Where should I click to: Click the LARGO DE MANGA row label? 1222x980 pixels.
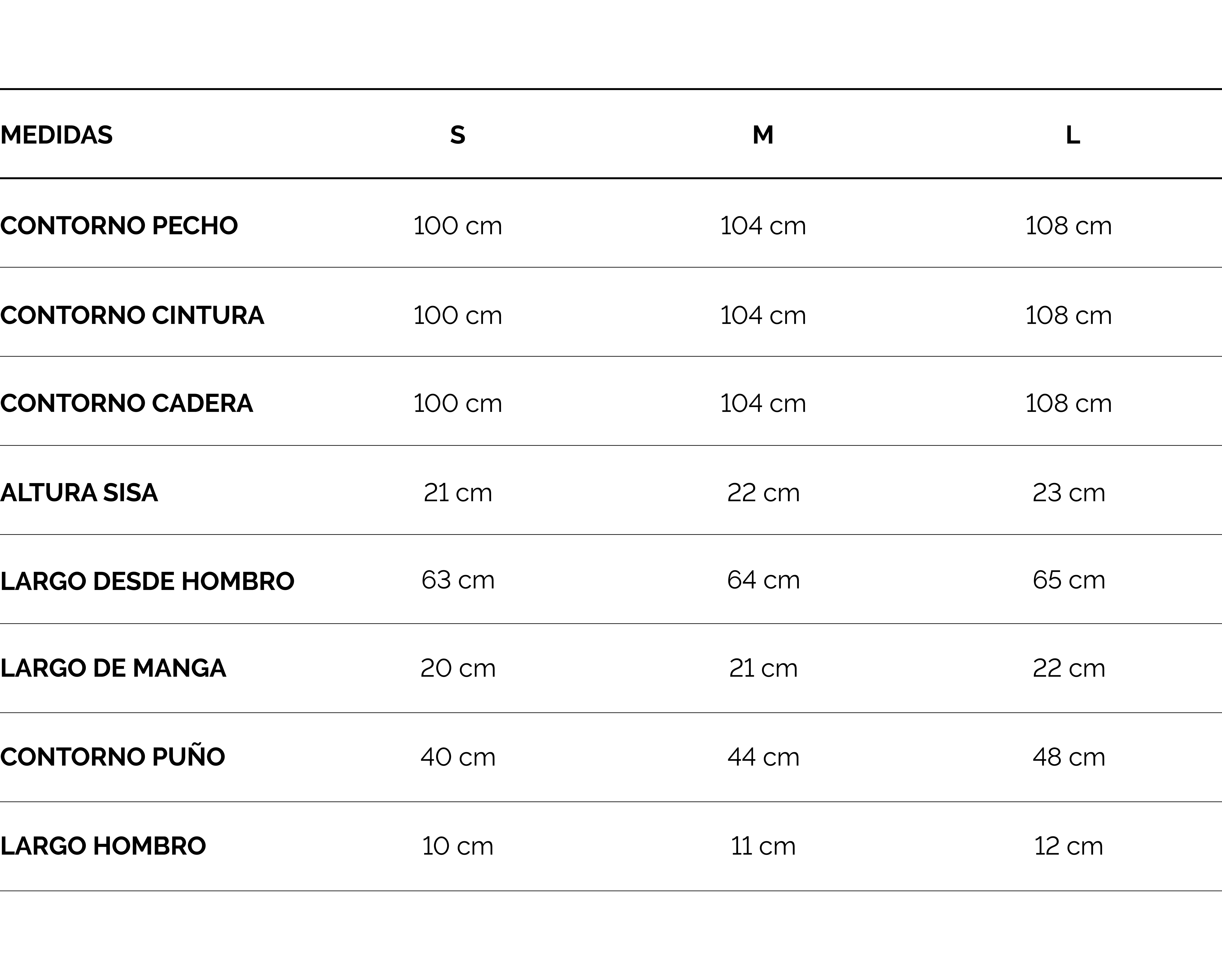tap(113, 668)
